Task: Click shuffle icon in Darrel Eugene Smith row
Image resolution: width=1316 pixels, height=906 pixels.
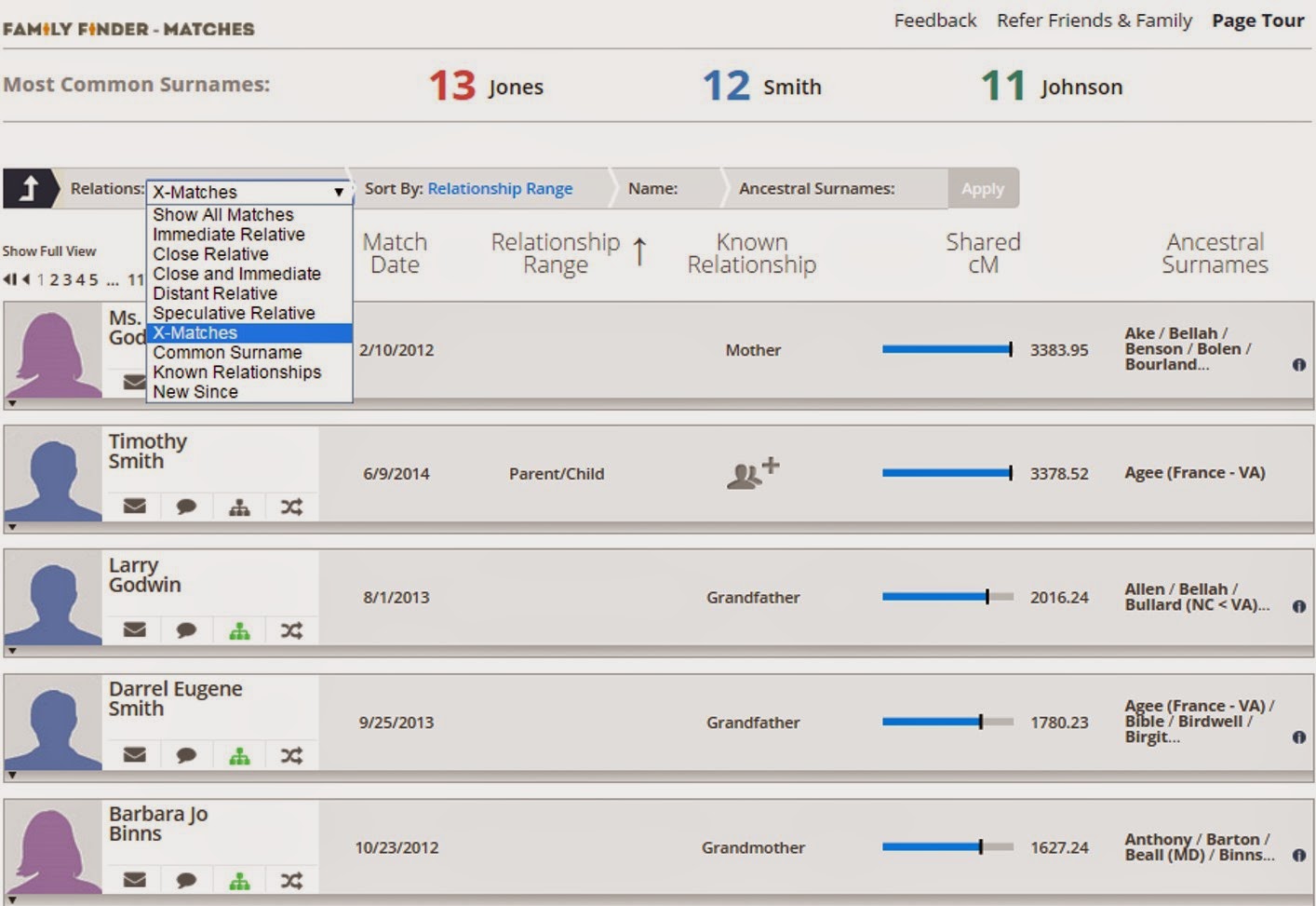Action: 291,755
